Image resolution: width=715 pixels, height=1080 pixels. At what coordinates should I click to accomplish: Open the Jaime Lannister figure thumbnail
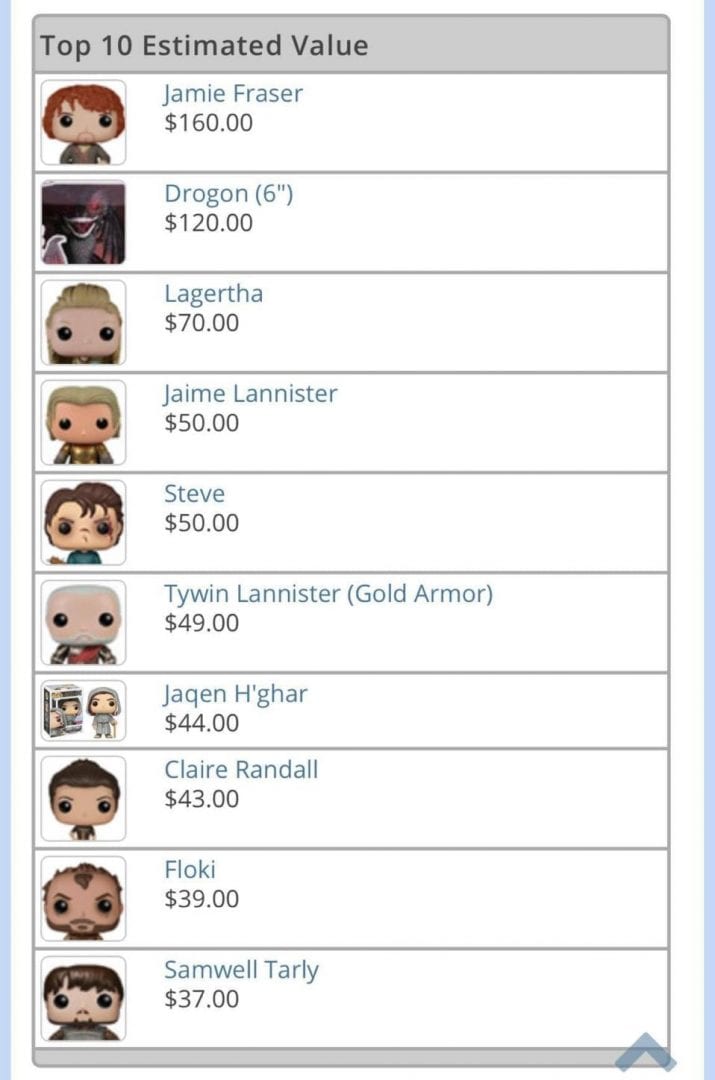pos(83,422)
